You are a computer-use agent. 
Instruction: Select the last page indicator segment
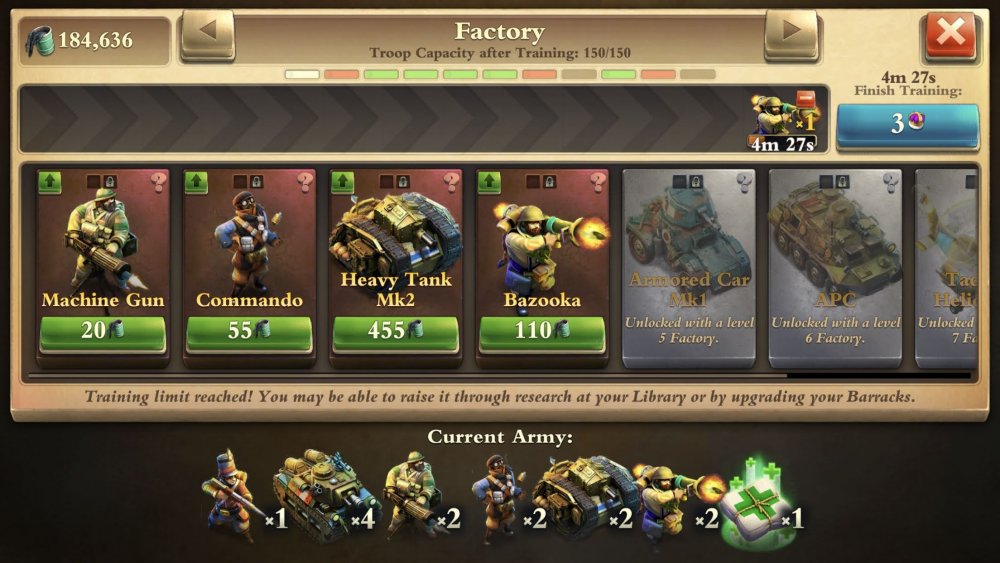698,75
